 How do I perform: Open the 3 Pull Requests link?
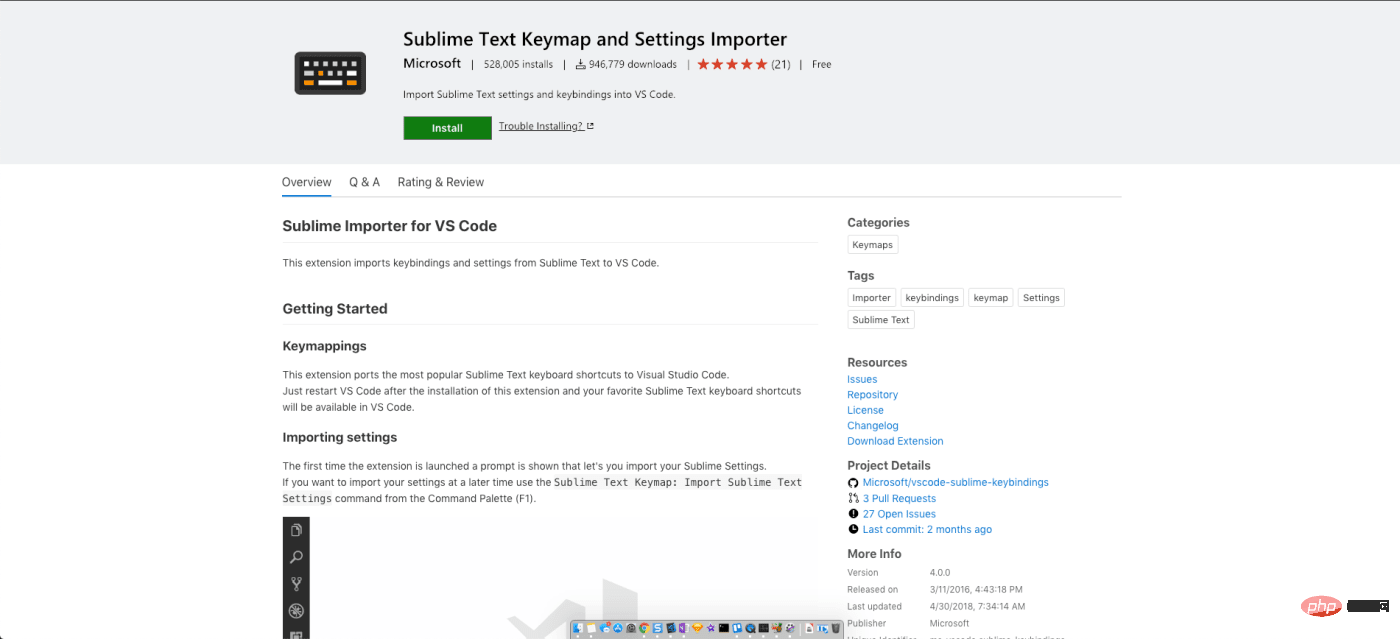[899, 498]
